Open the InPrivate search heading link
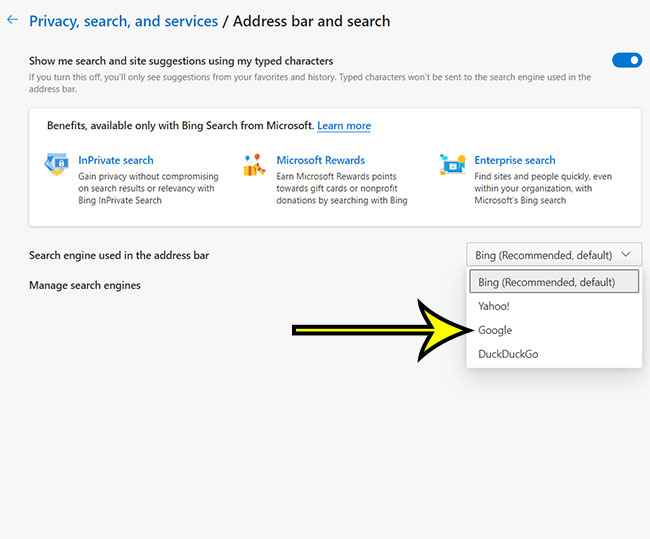 (116, 160)
